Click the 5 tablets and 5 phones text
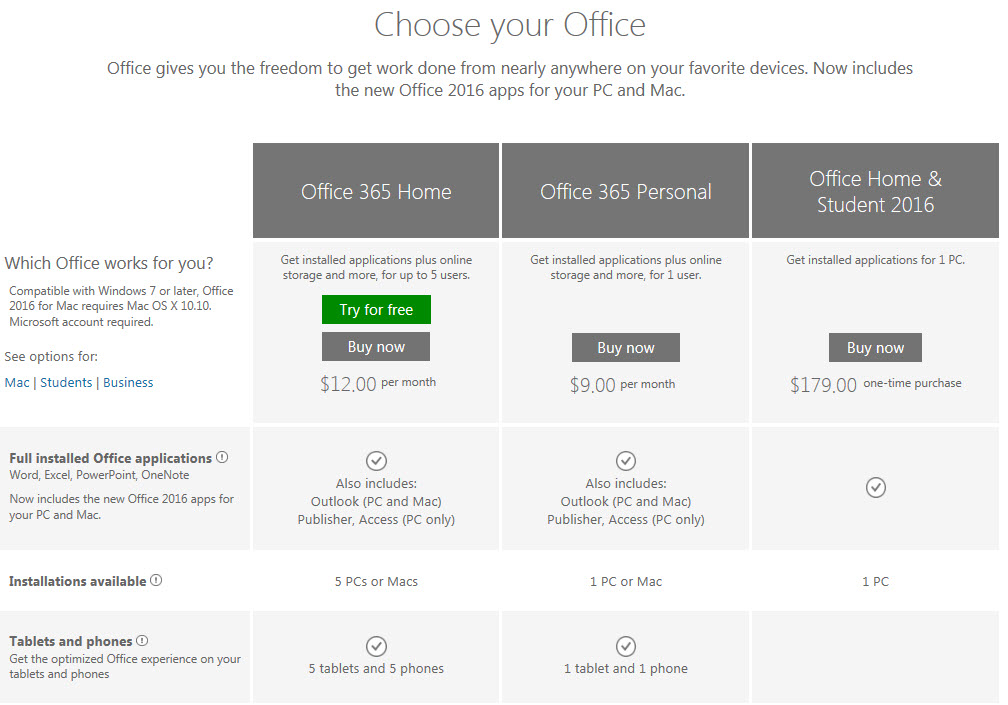 (376, 668)
